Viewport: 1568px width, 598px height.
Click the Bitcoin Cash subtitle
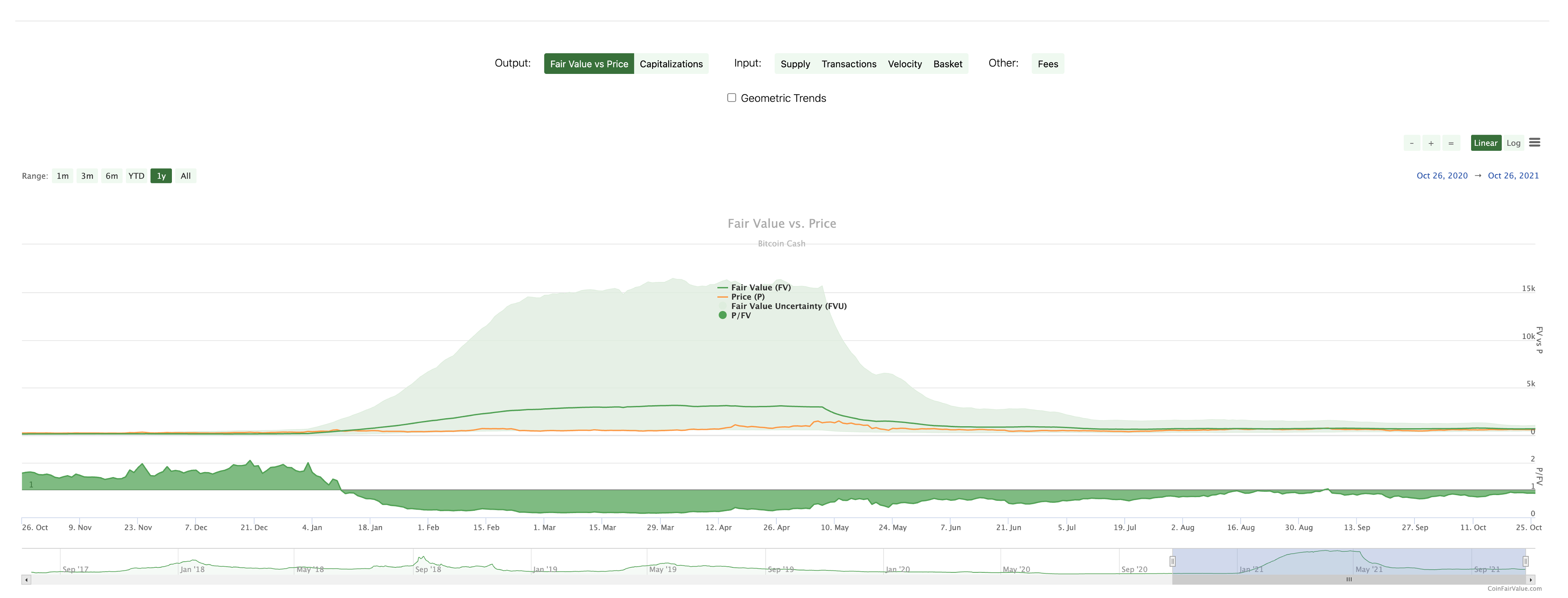coord(782,243)
